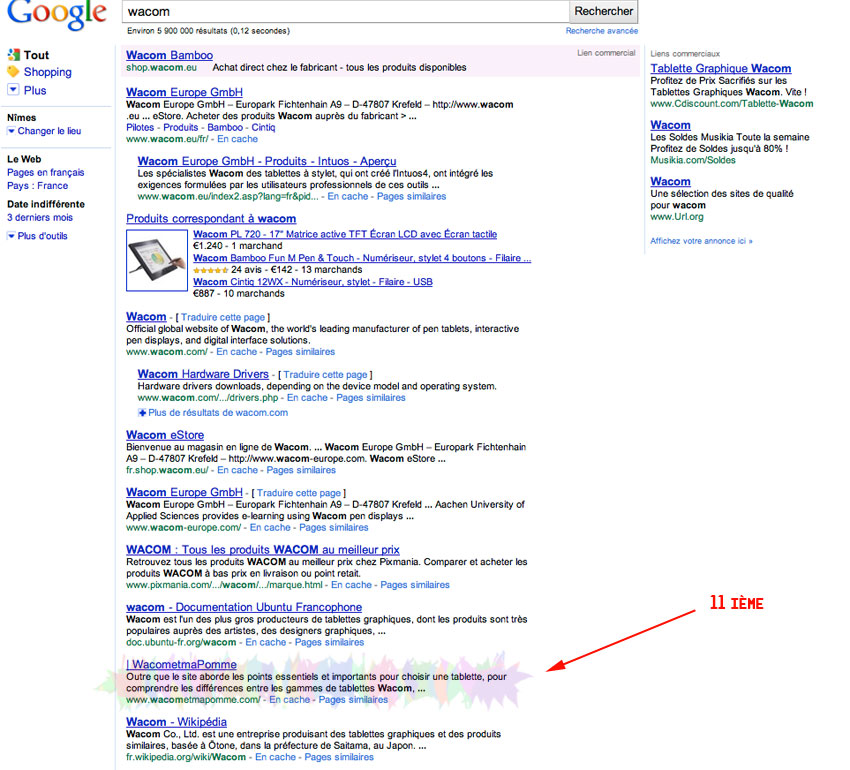The image size is (850, 770).
Task: Click the €887 - 10 marchands text
Action: [239, 293]
